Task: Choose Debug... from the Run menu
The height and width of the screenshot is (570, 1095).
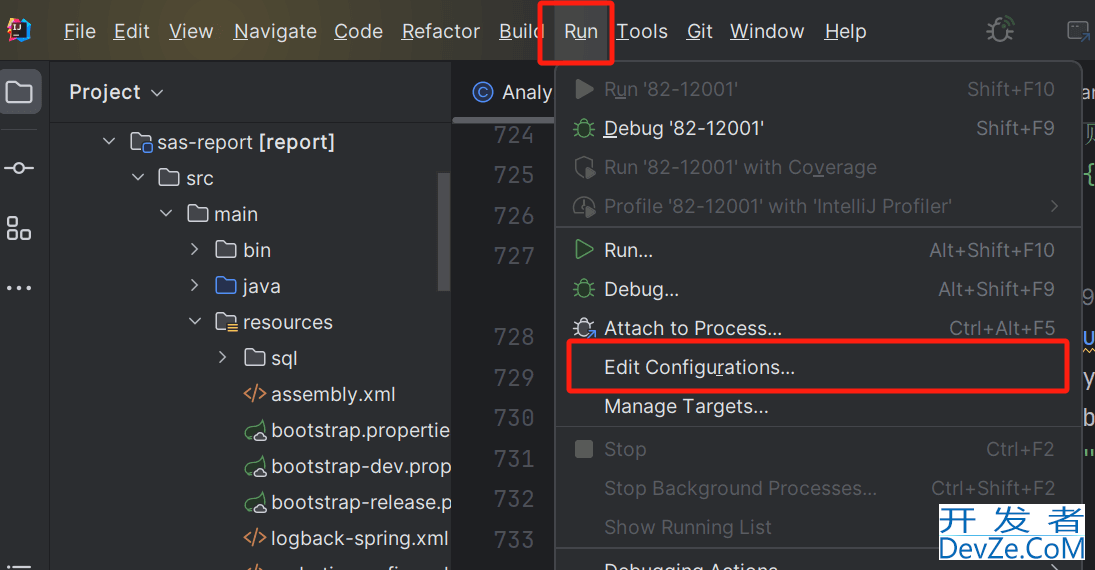Action: (641, 289)
